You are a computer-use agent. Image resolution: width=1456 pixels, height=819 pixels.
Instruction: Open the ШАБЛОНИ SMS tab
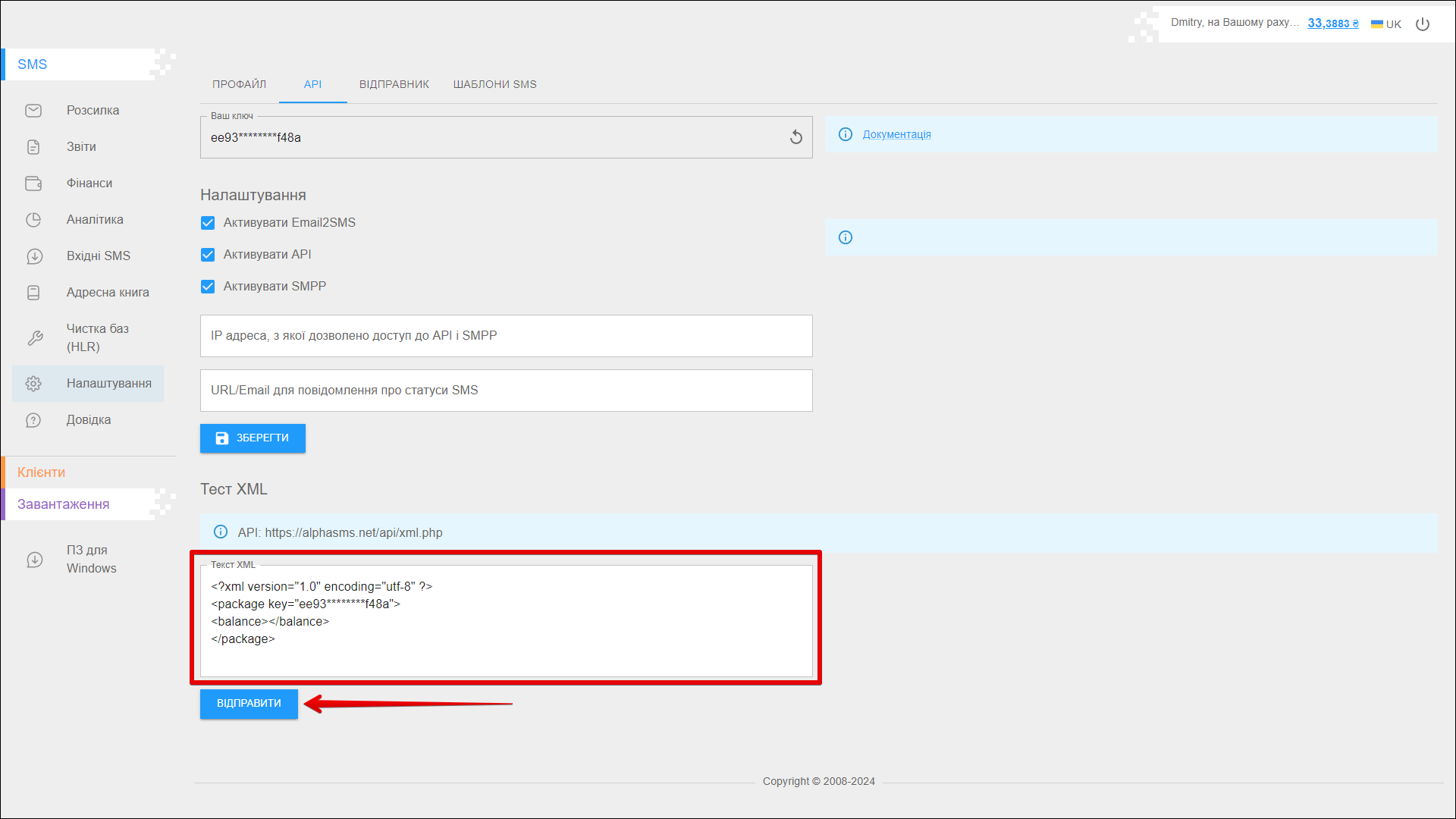click(x=494, y=84)
